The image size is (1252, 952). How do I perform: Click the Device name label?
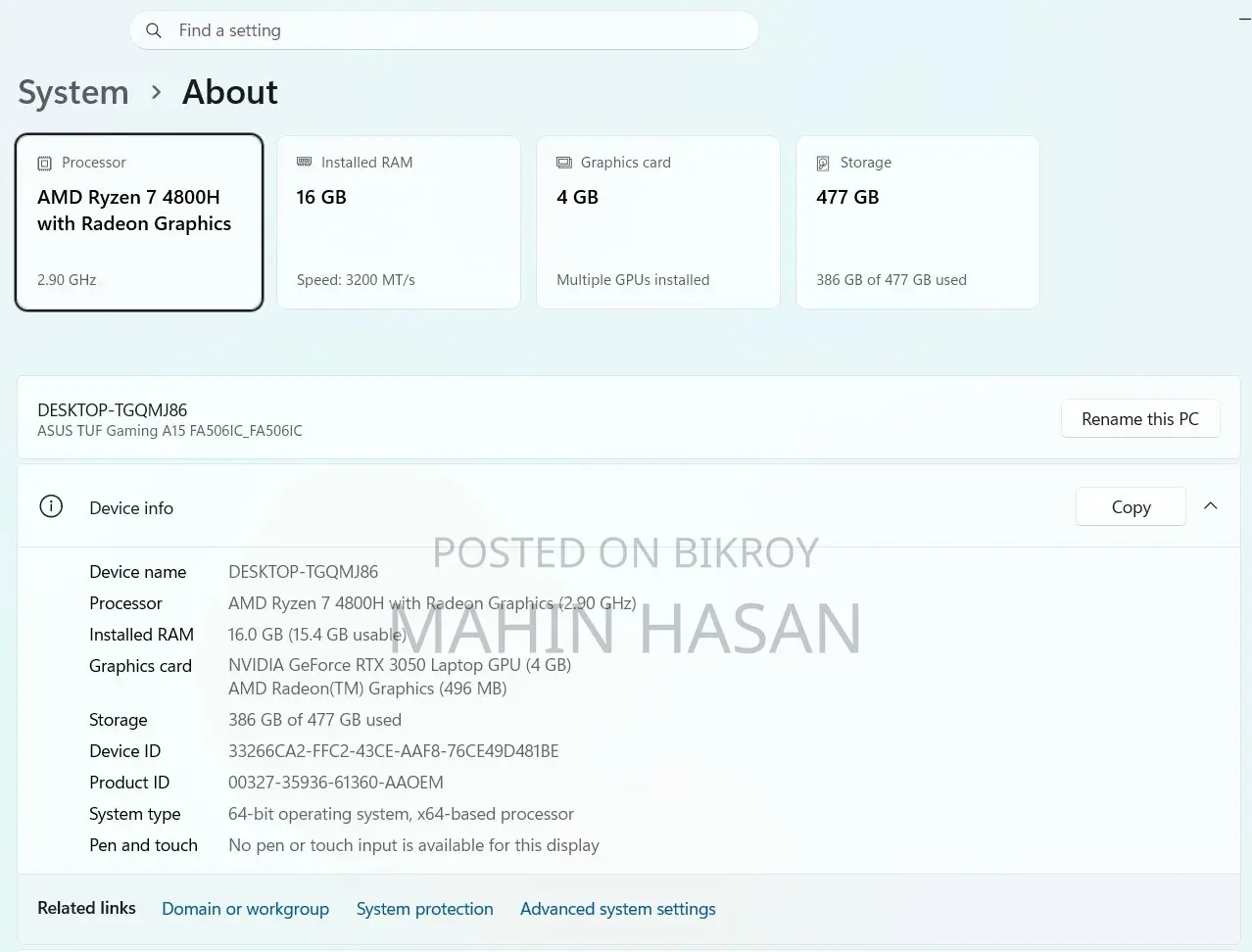point(137,572)
